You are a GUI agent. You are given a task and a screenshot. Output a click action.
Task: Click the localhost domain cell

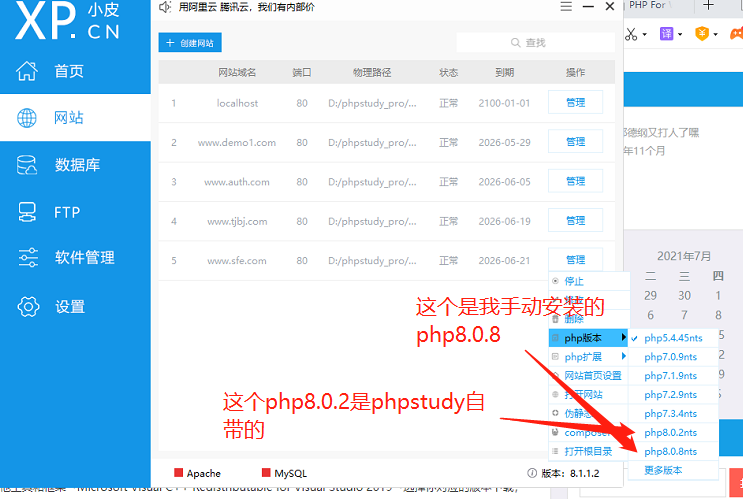pos(237,103)
